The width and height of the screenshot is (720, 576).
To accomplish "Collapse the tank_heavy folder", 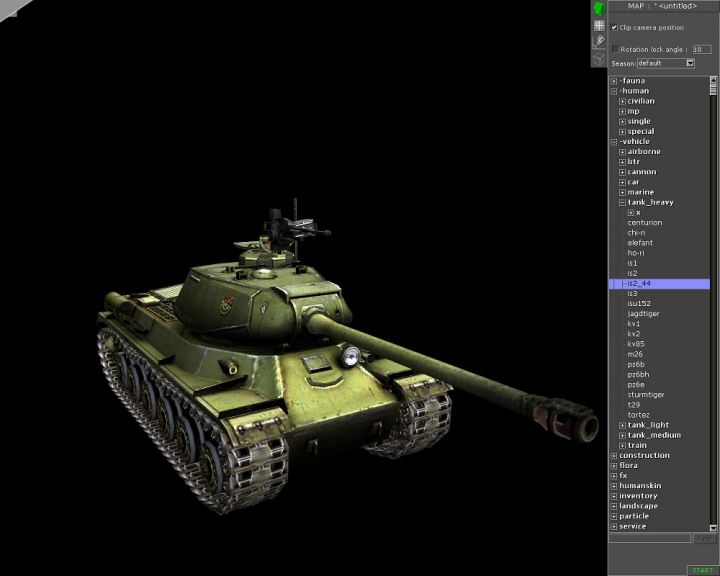I will click(622, 202).
